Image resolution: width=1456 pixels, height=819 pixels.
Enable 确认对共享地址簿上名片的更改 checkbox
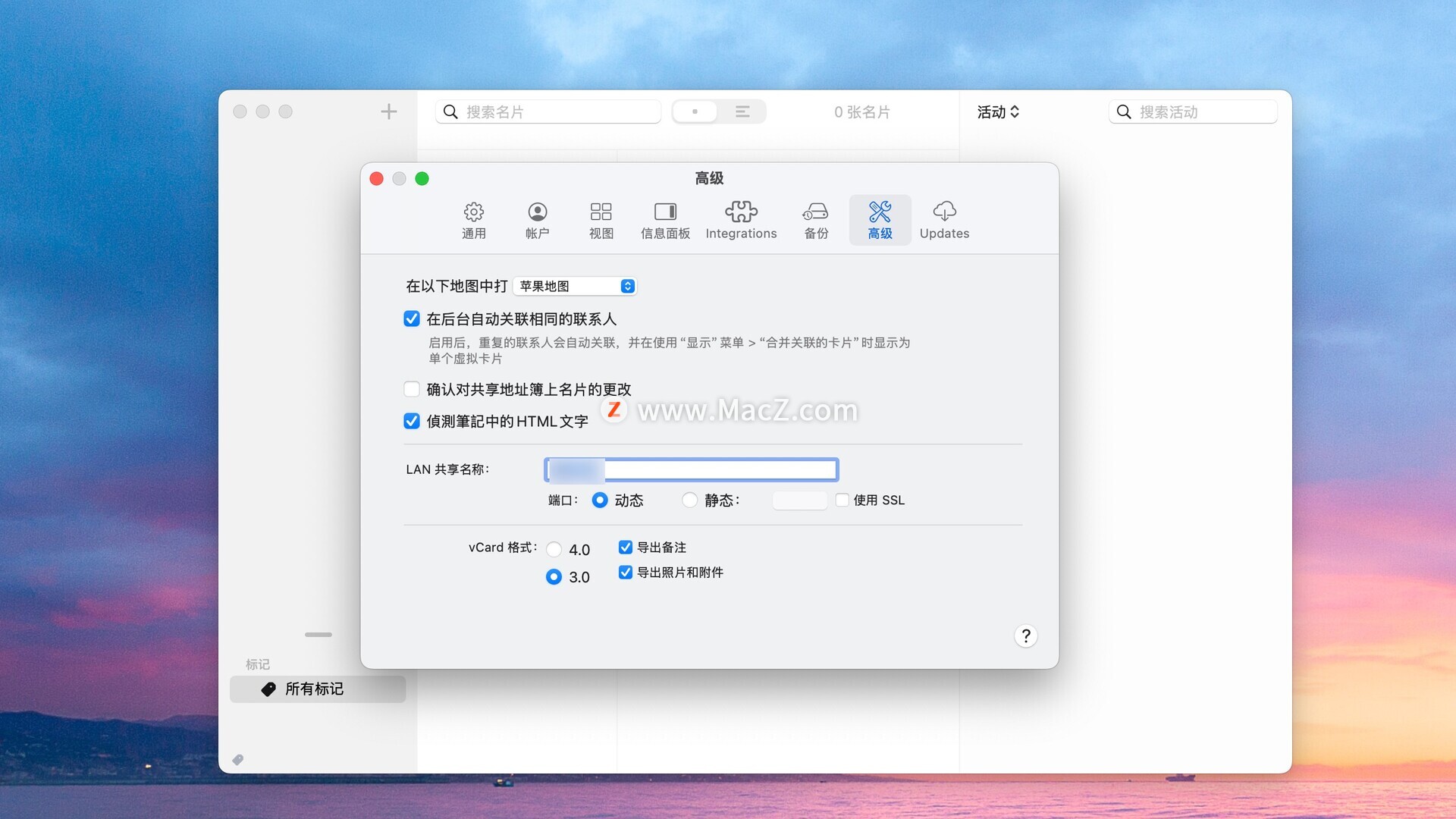pyautogui.click(x=412, y=389)
